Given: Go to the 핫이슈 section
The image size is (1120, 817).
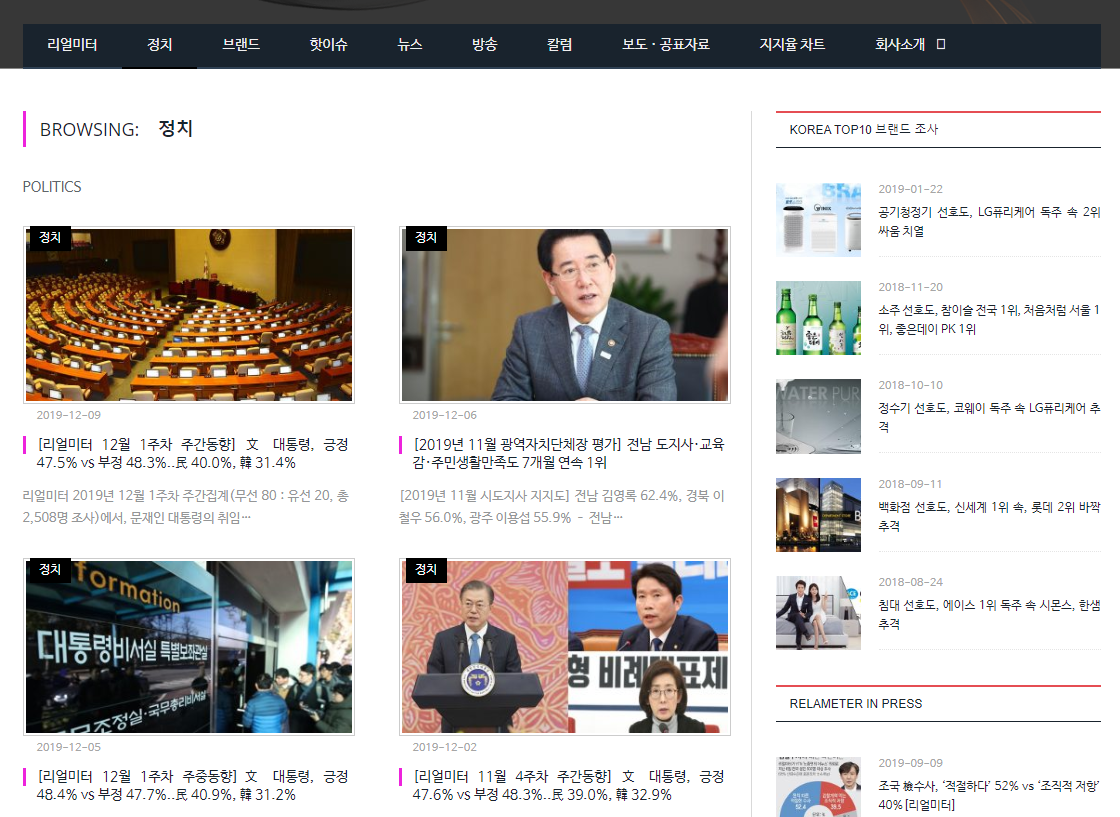Looking at the screenshot, I should pos(328,45).
